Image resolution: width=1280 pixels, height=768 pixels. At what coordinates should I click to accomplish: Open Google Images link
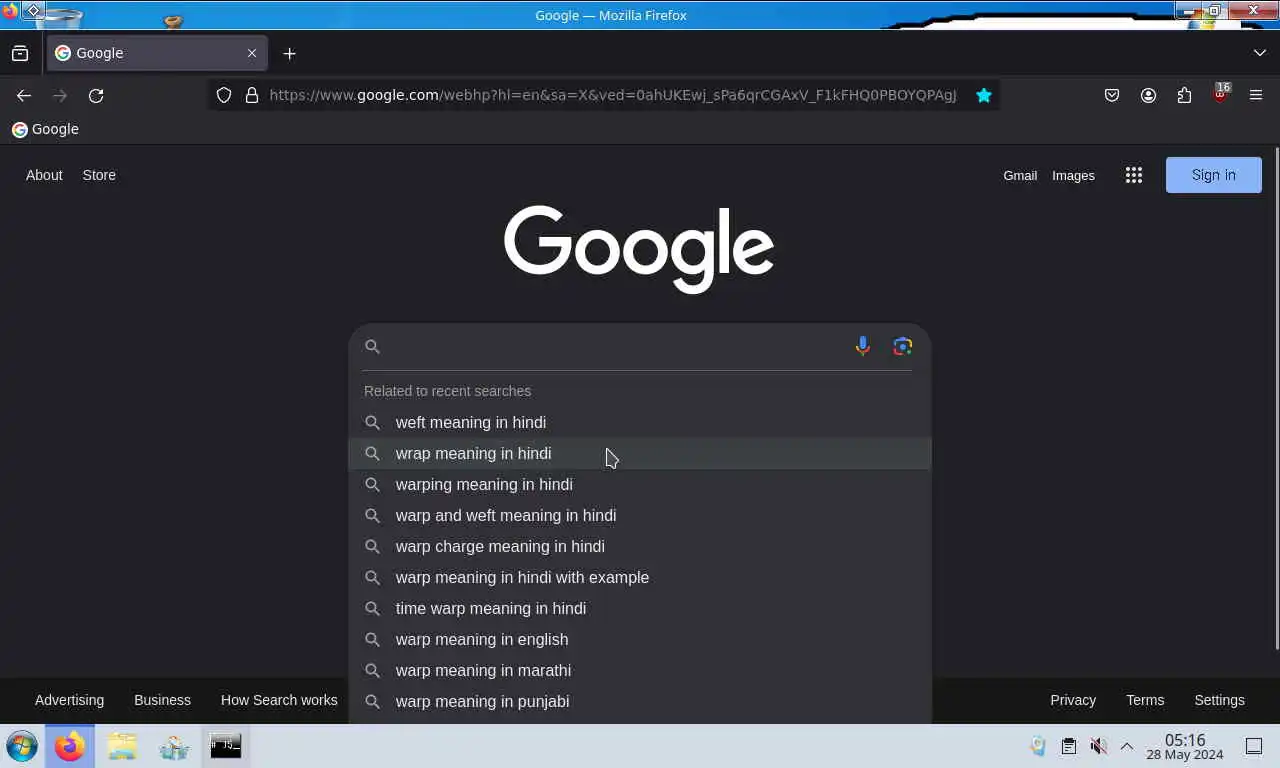tap(1073, 175)
